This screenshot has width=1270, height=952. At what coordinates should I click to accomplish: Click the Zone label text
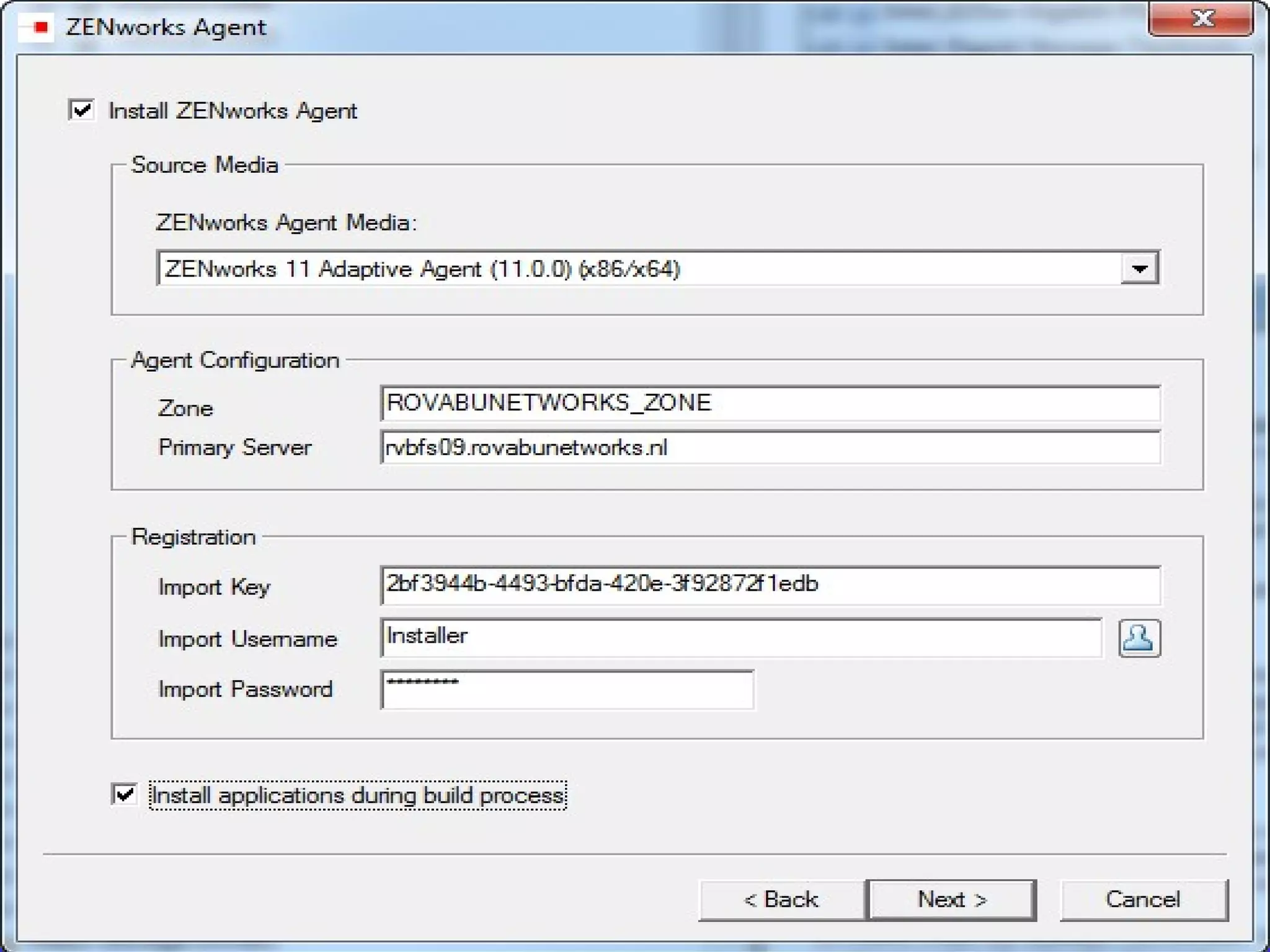coord(185,408)
